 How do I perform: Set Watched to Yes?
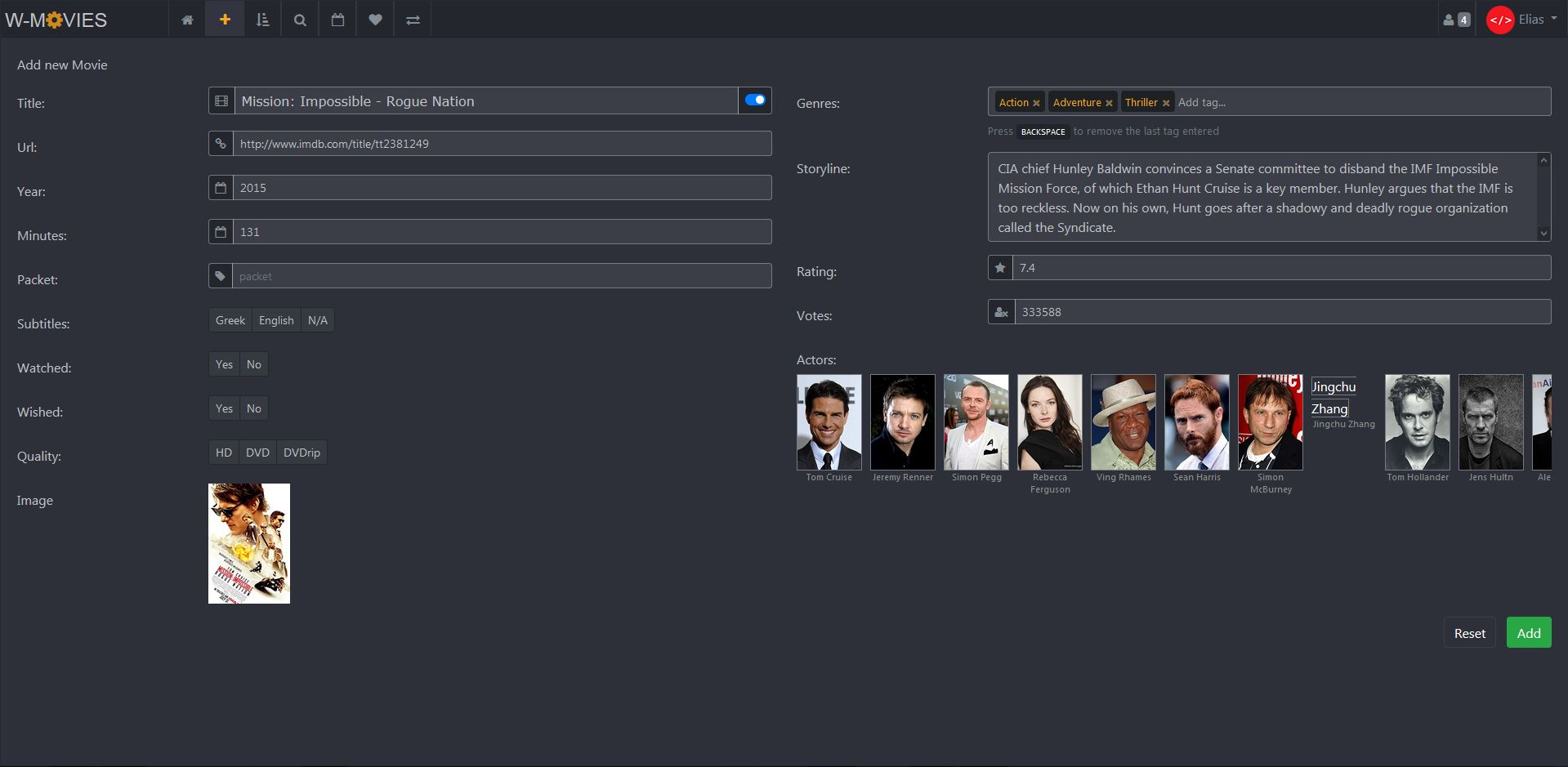[224, 364]
